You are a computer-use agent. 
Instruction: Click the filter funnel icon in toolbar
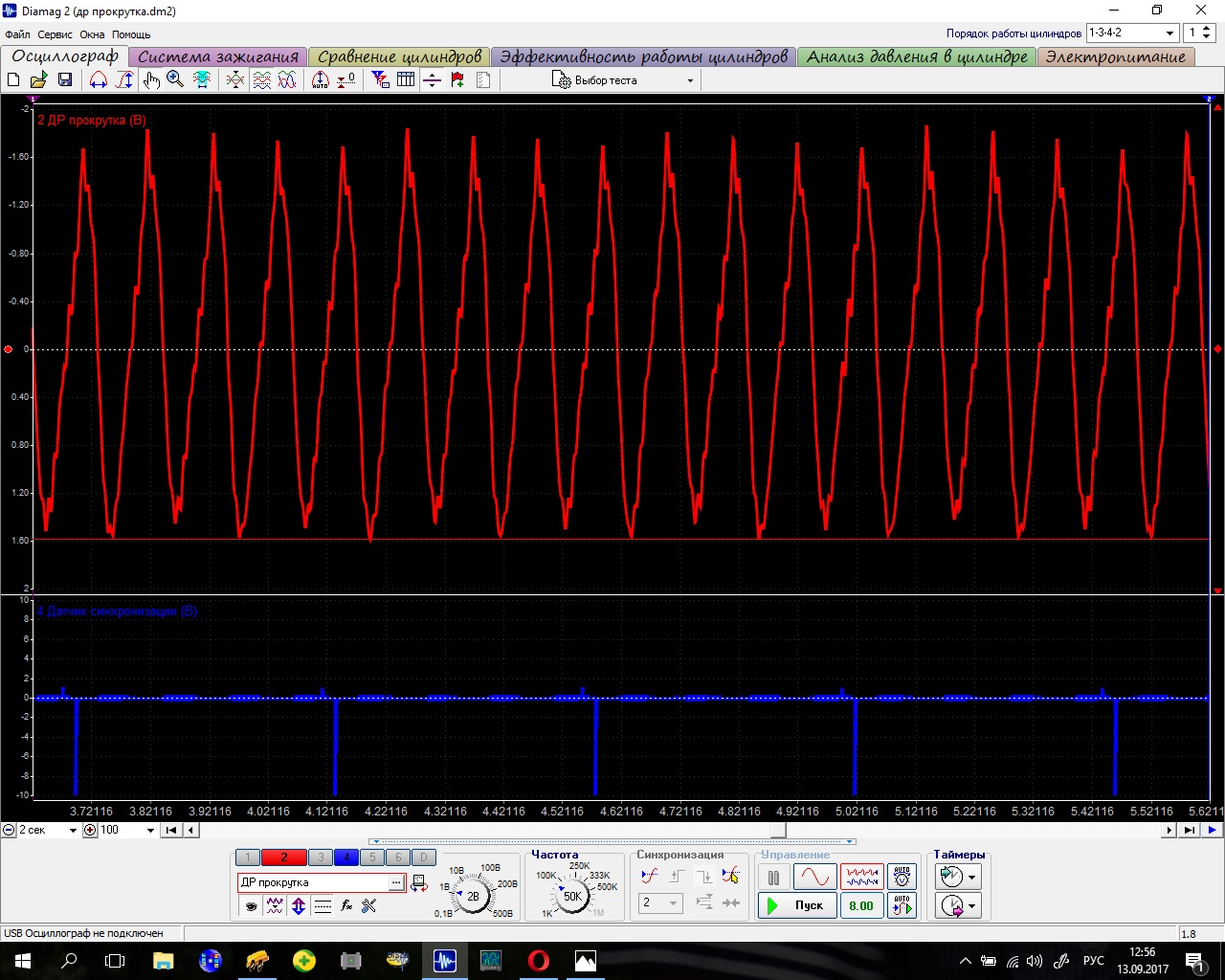click(x=380, y=80)
